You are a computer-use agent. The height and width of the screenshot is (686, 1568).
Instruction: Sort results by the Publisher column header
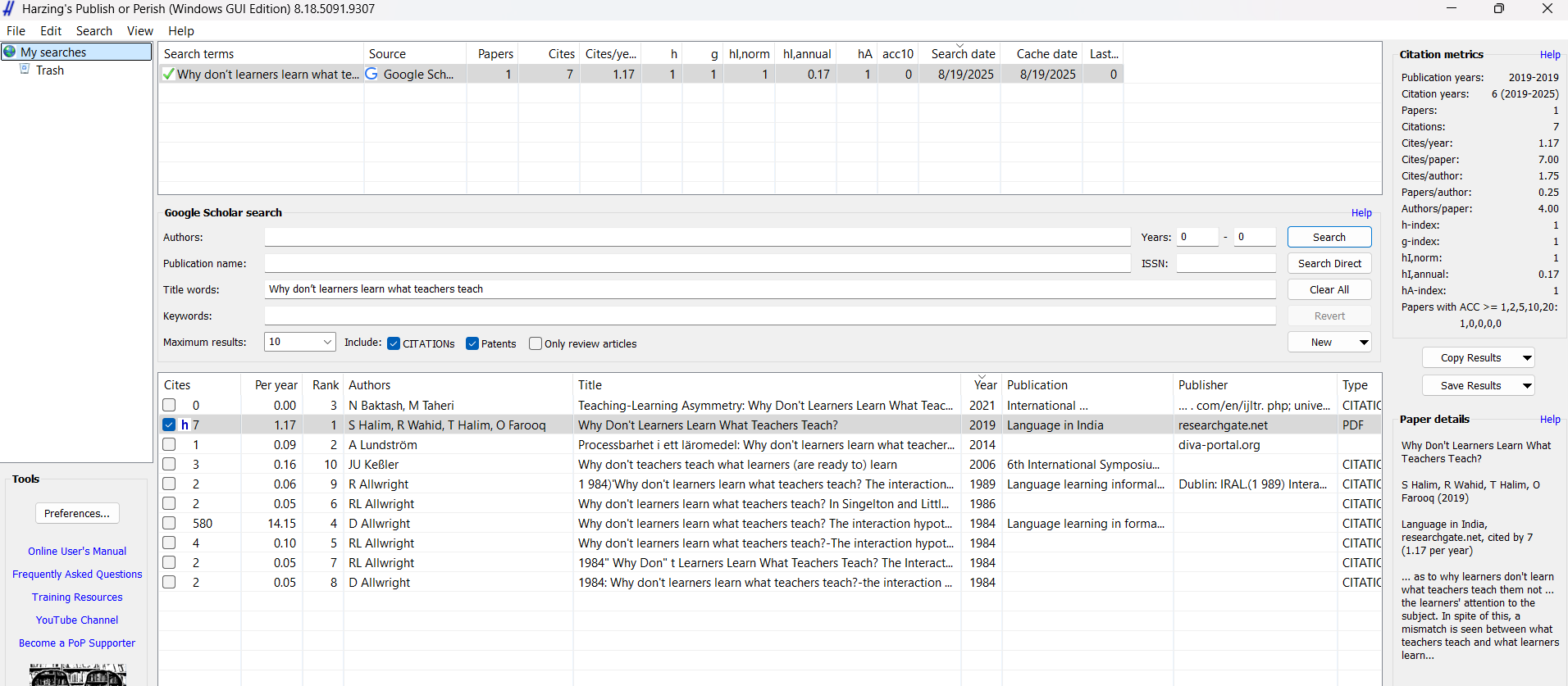coord(1255,385)
